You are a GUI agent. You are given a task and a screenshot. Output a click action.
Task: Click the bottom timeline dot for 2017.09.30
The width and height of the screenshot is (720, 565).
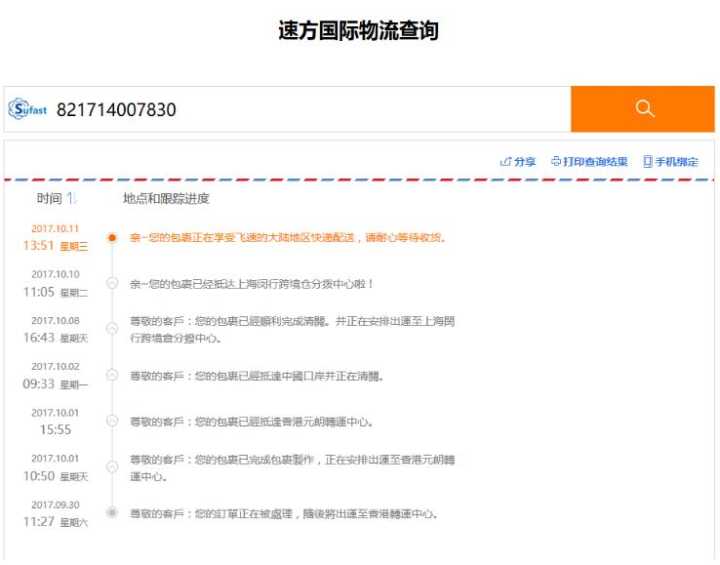(112, 513)
